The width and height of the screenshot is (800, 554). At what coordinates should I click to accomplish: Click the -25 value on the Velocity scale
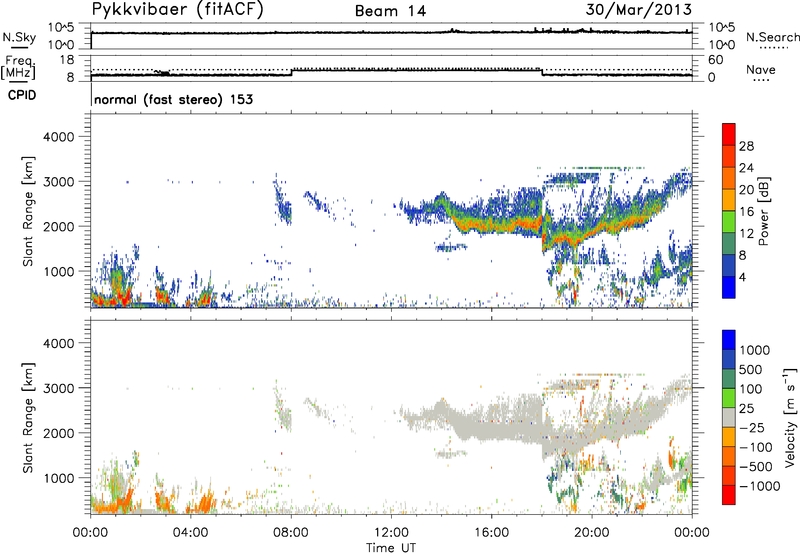point(752,427)
